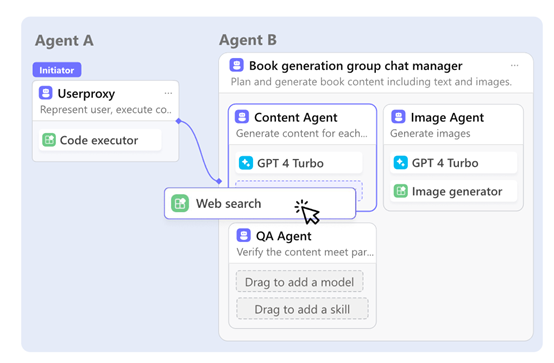Screen dimensions: 554x363
Task: Click the Drag to add a model slot
Action: tap(300, 282)
